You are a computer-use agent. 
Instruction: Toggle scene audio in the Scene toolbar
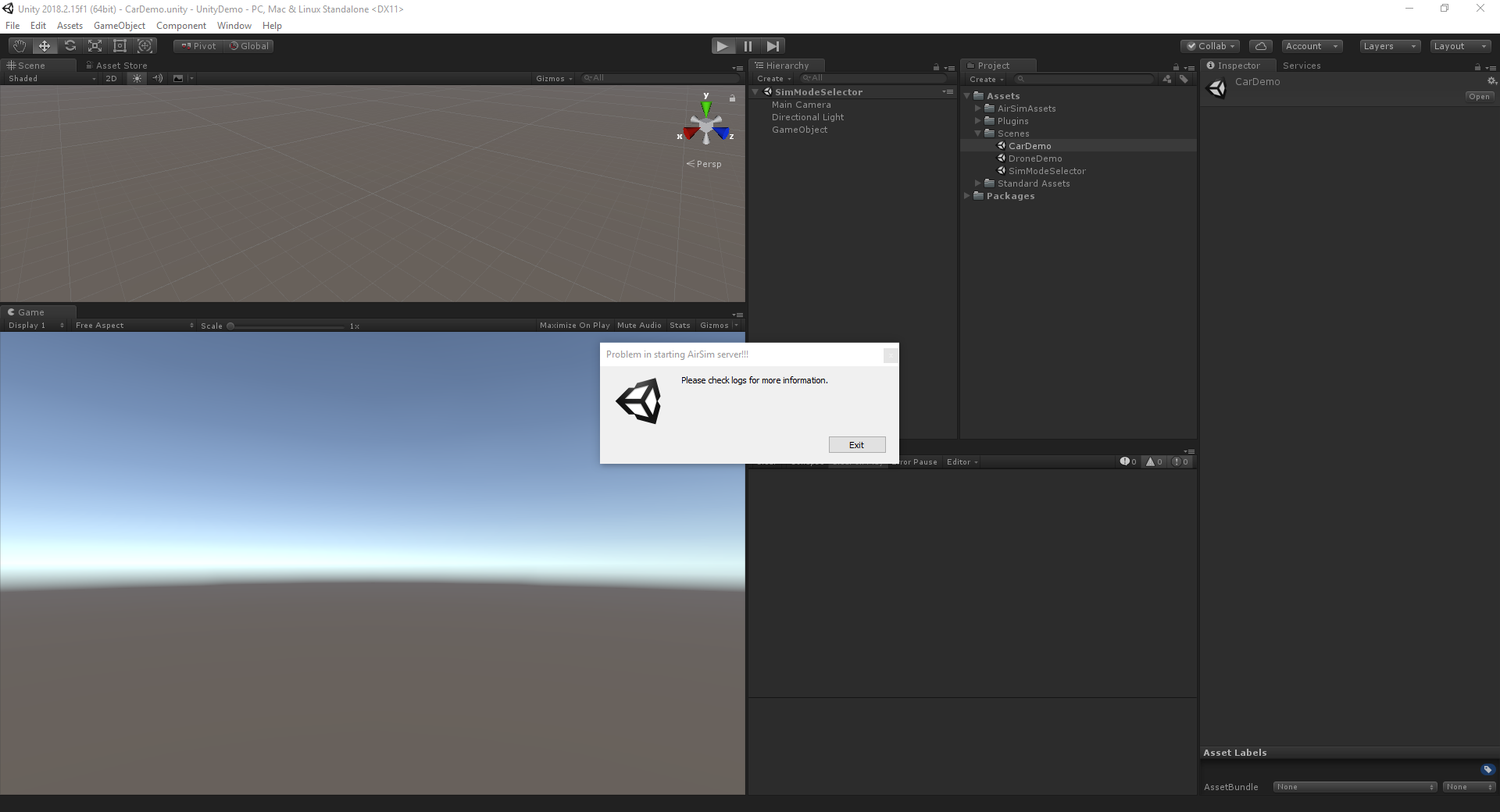[157, 78]
